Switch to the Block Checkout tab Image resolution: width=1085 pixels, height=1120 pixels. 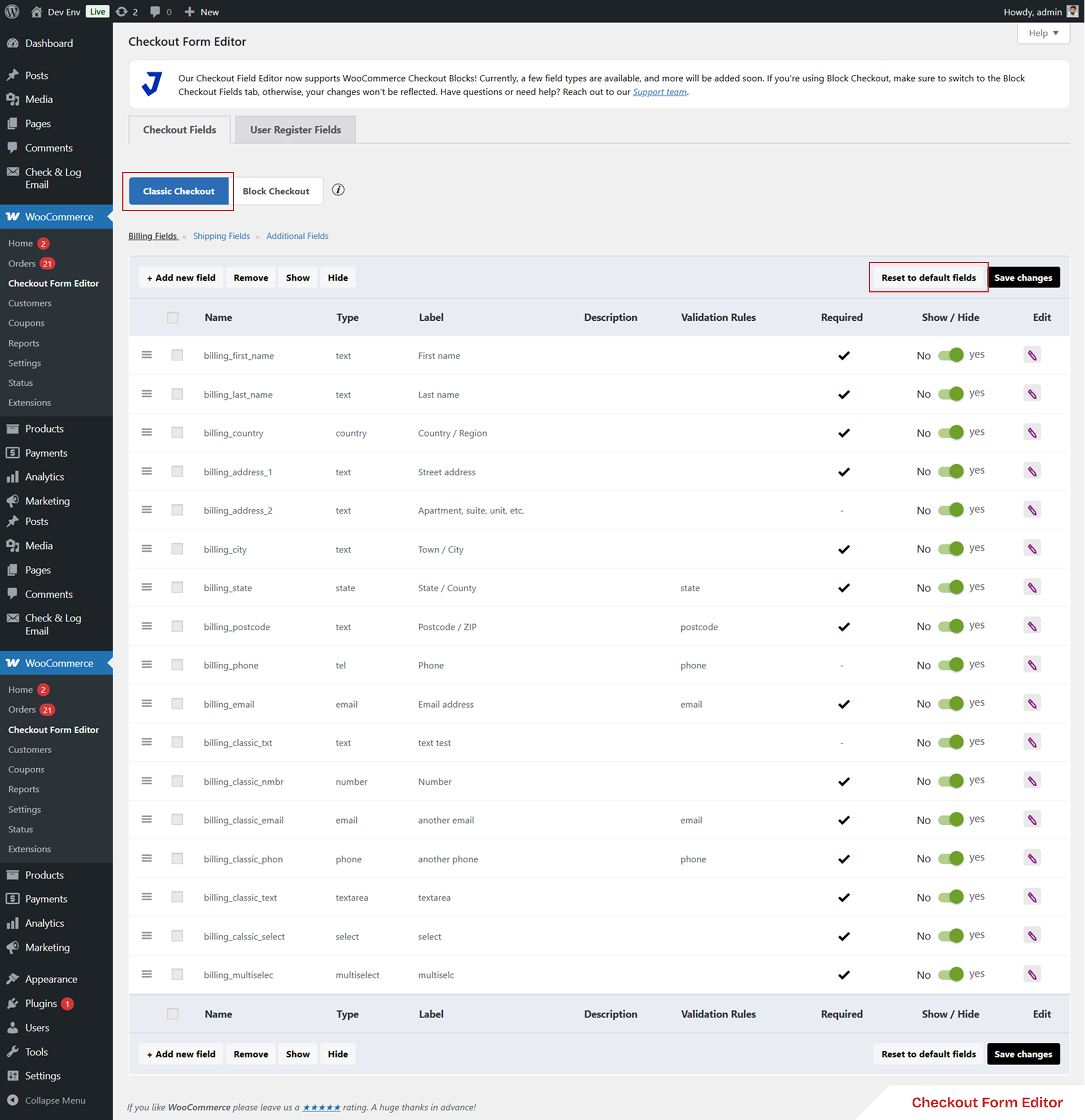pyautogui.click(x=277, y=191)
